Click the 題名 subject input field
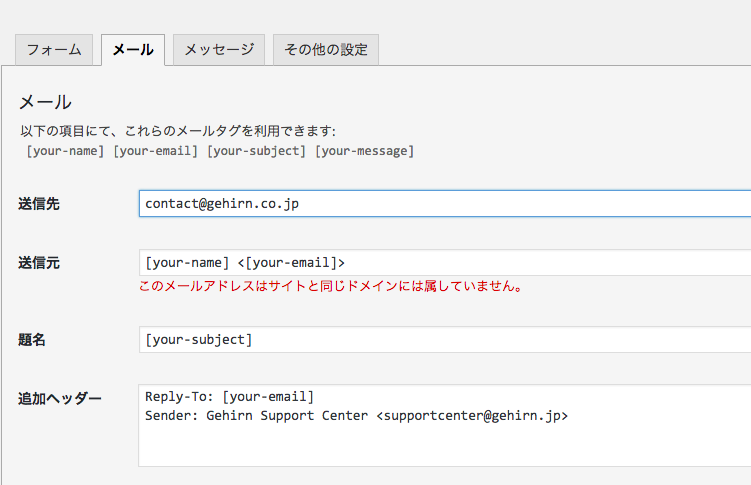The image size is (751, 485). (445, 340)
